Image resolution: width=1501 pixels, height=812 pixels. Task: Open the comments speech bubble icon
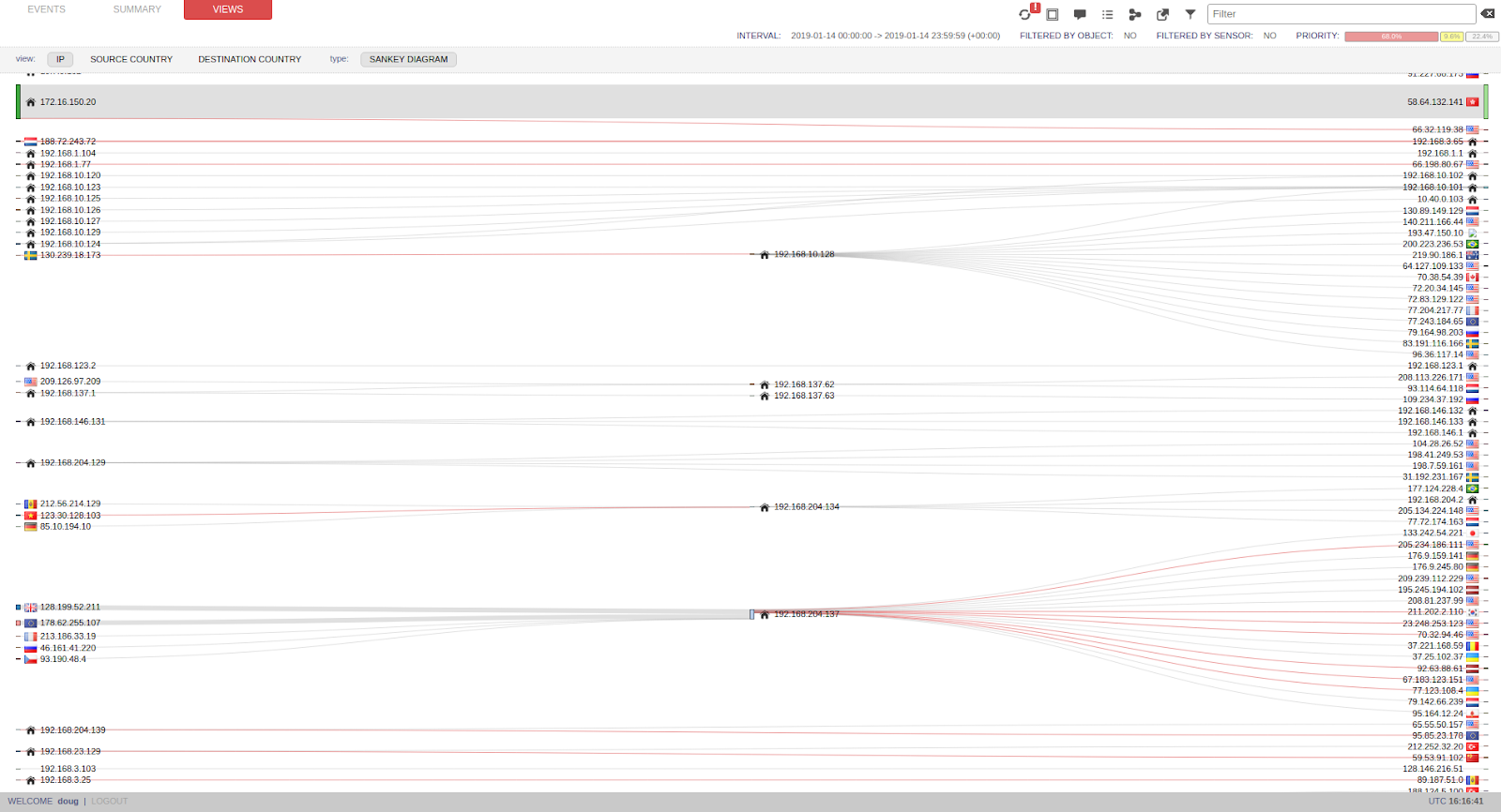pos(1080,14)
